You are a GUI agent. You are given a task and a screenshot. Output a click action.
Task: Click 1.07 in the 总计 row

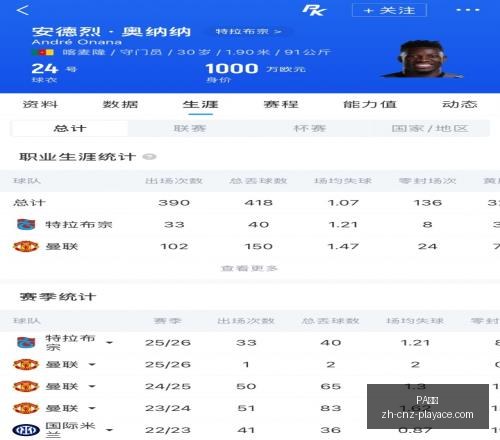pos(343,203)
